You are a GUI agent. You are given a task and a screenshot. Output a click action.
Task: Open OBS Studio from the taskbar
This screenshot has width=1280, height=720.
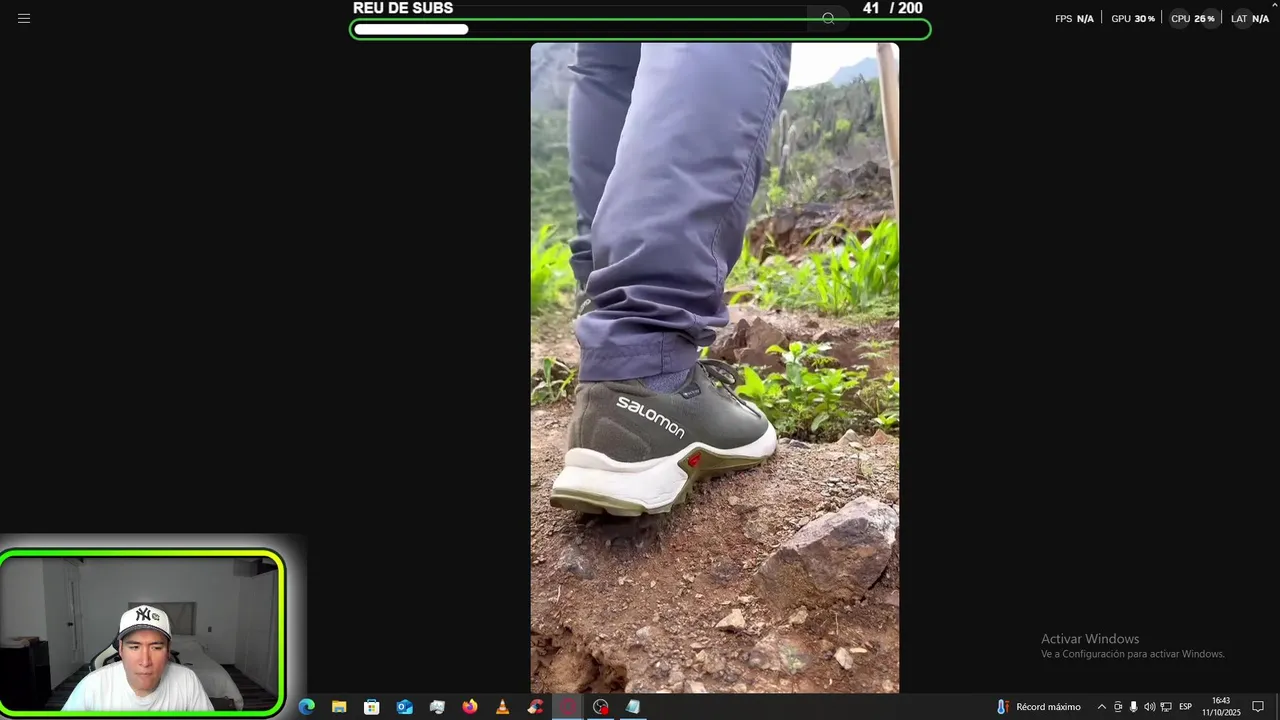pyautogui.click(x=600, y=707)
